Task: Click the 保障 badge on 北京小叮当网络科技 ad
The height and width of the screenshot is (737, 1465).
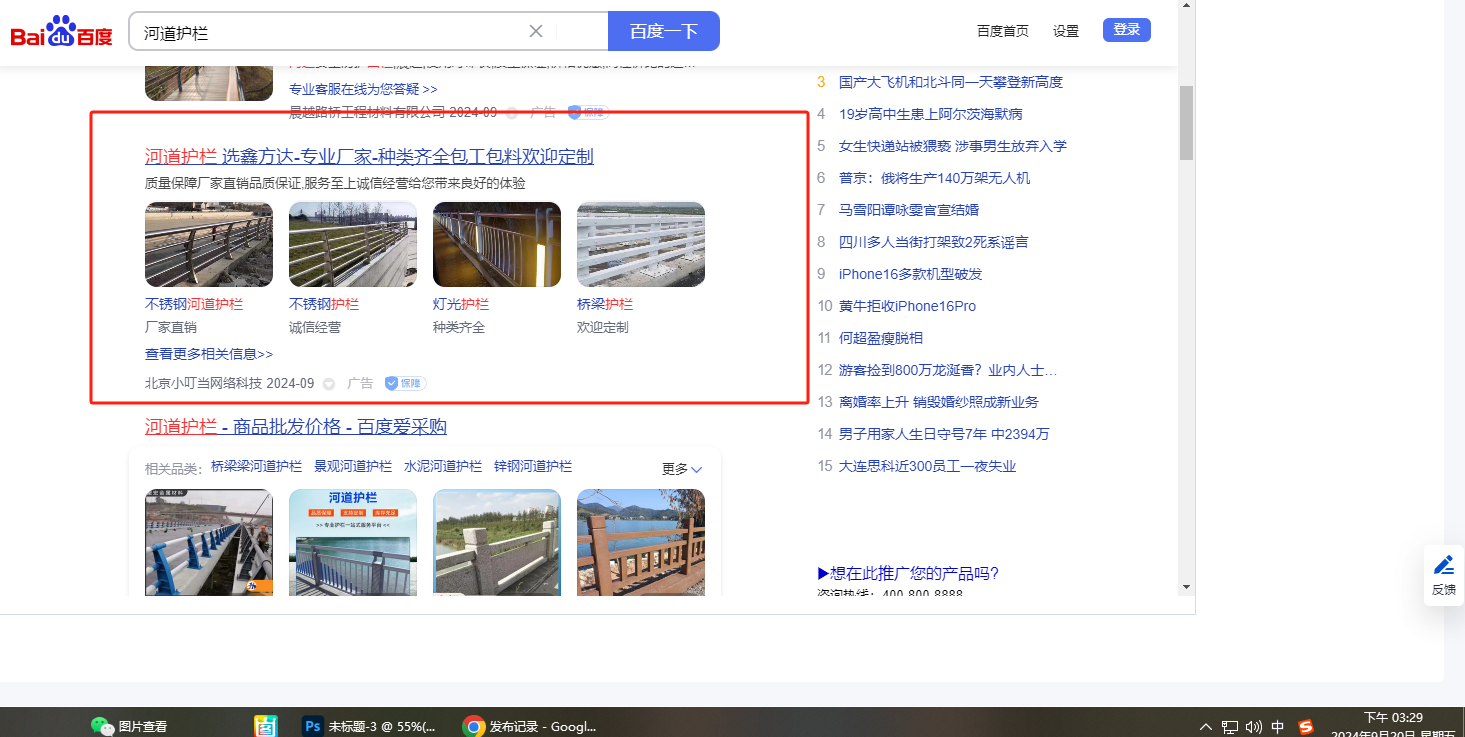Action: pyautogui.click(x=406, y=383)
